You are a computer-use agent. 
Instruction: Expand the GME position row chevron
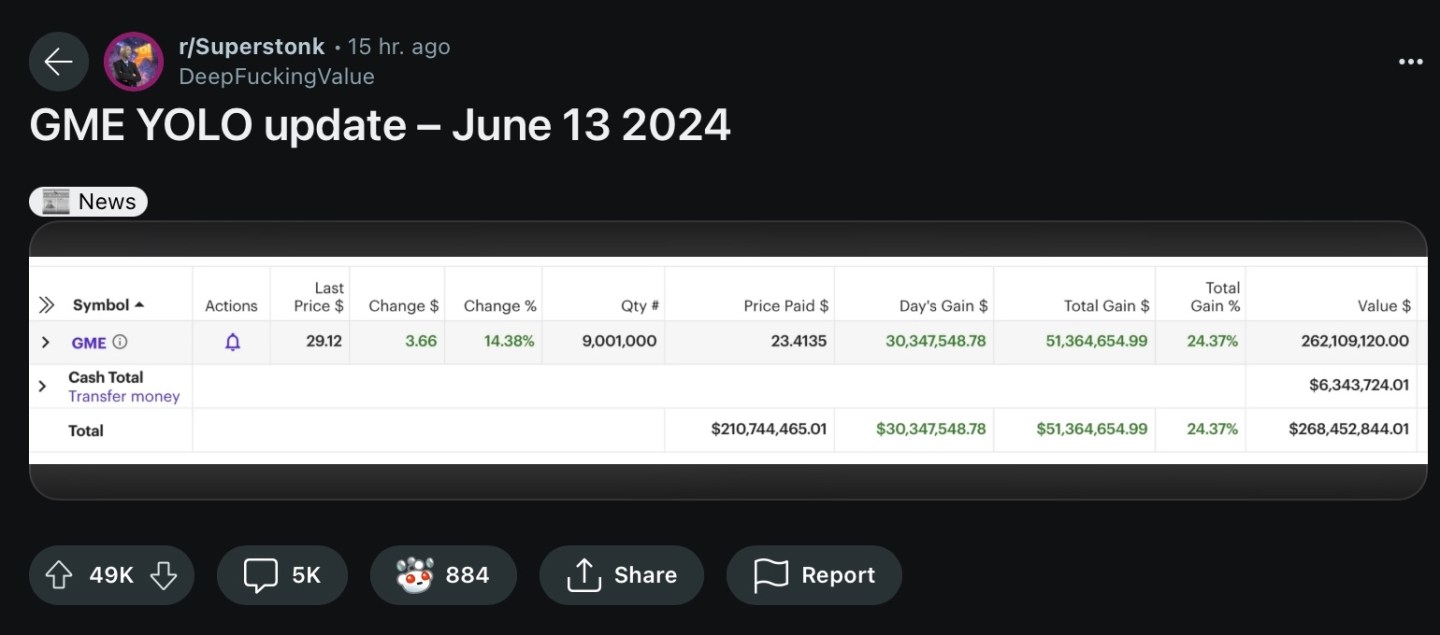(45, 342)
